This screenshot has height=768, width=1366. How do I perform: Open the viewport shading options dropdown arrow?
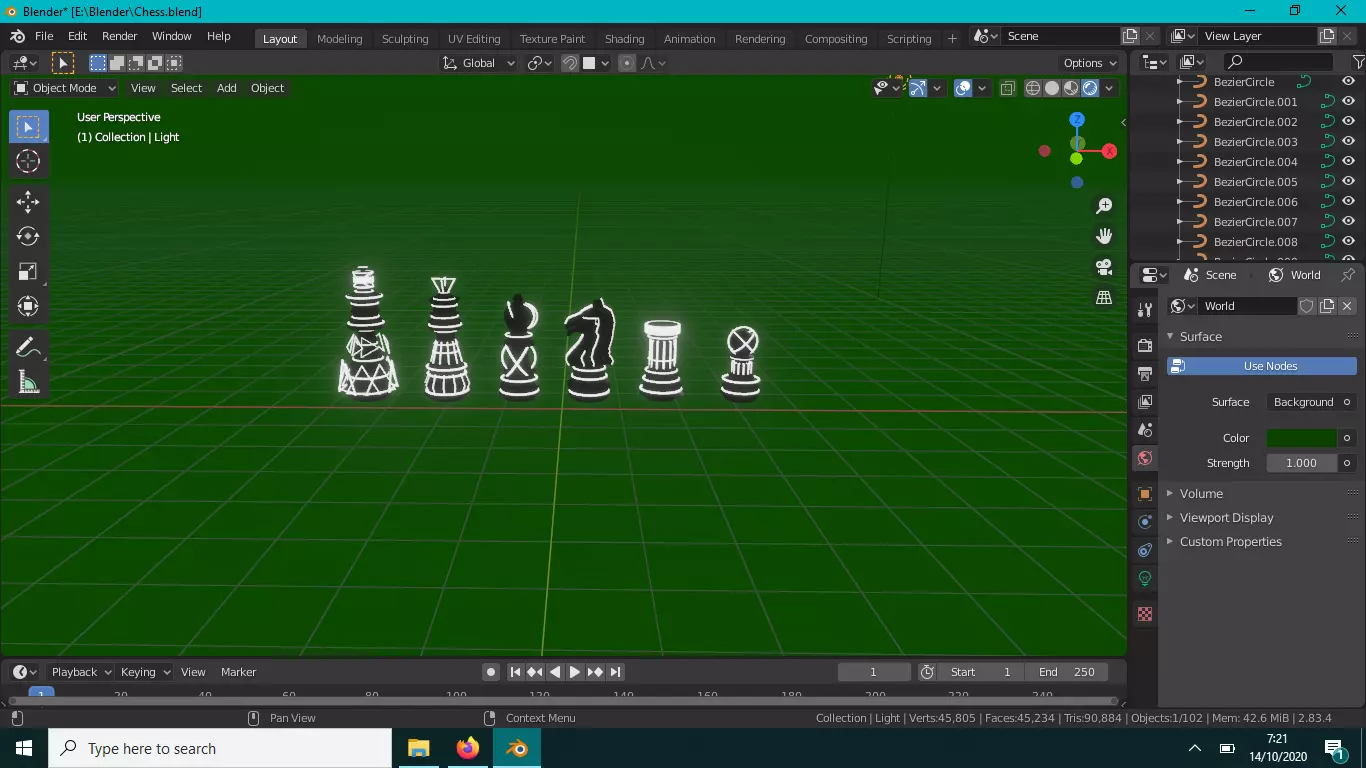1109,88
